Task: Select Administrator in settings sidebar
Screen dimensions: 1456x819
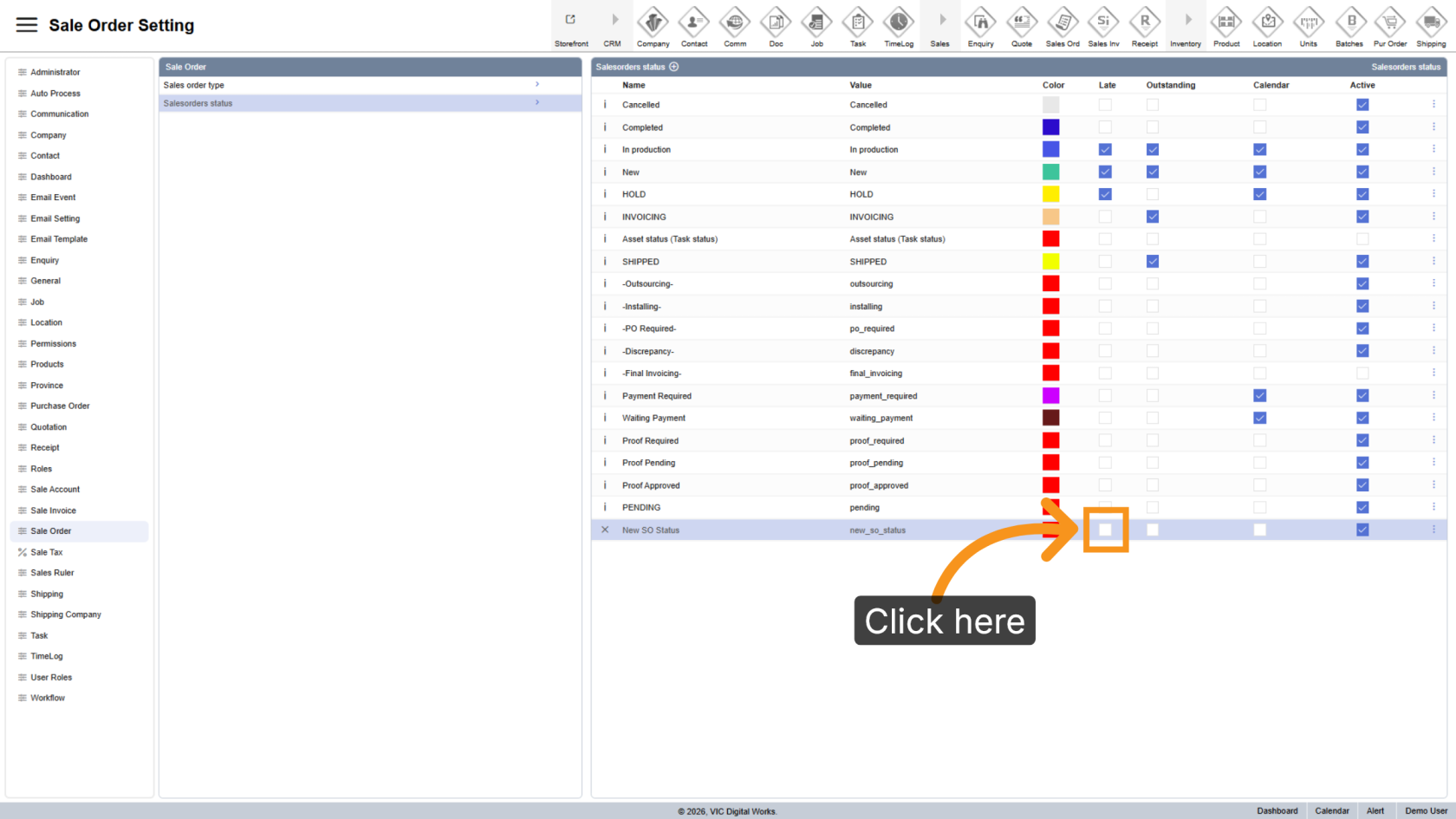Action: pyautogui.click(x=55, y=72)
